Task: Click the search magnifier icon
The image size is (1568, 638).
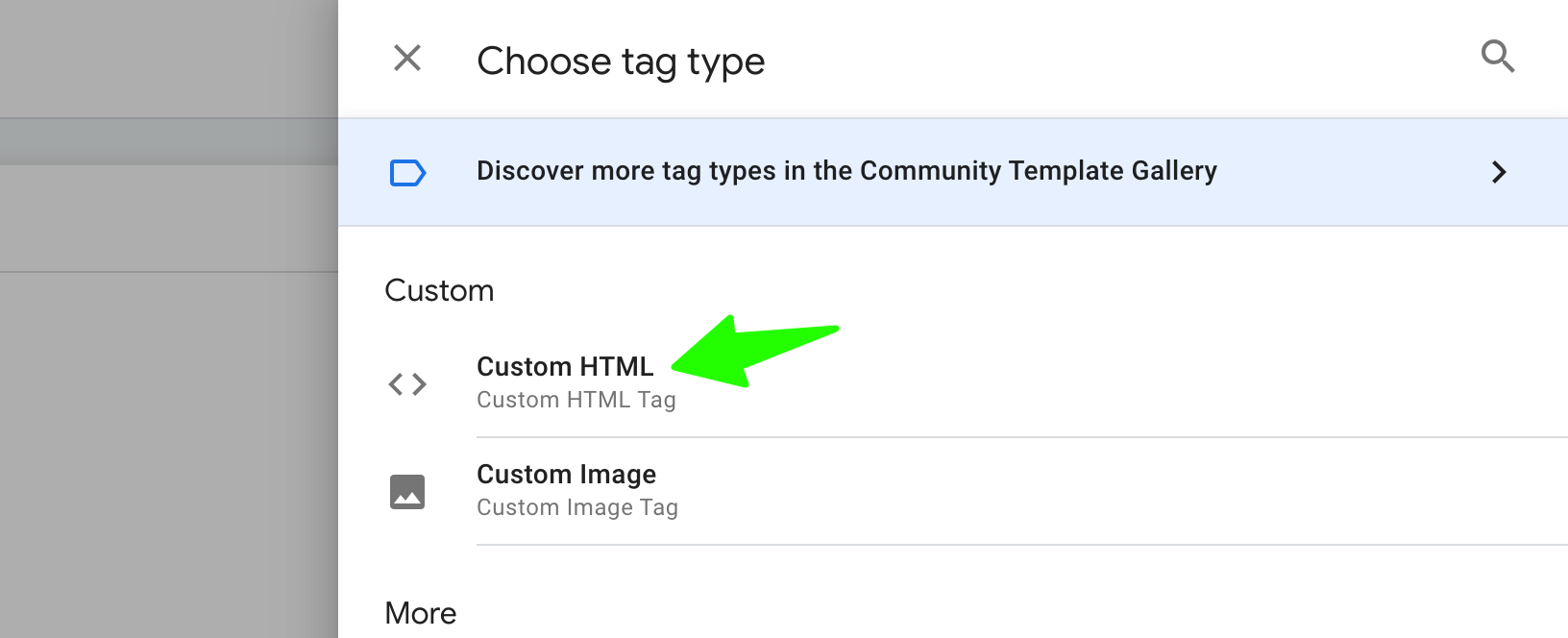Action: (1497, 57)
